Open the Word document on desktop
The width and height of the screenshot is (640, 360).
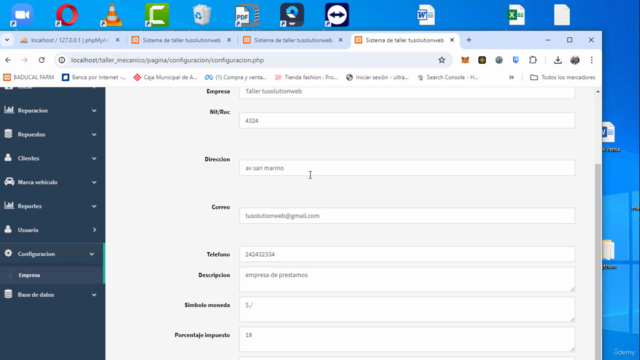(426, 15)
